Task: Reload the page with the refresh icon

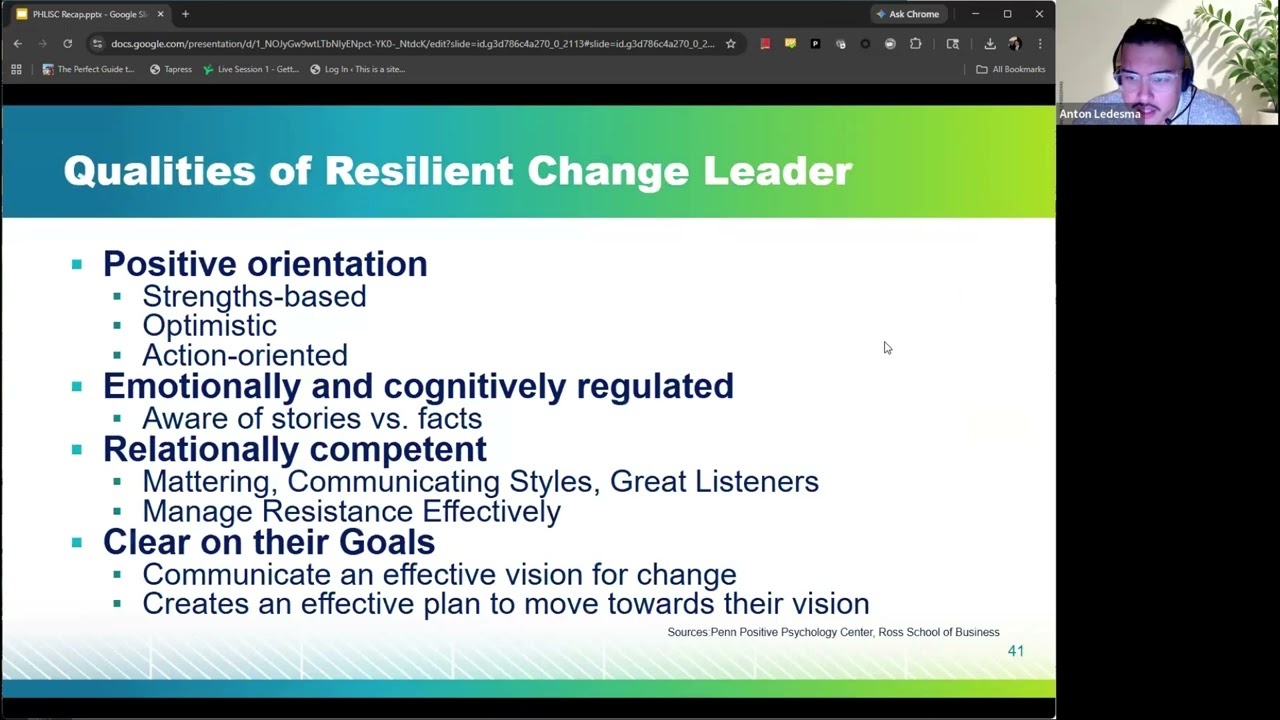Action: coord(67,44)
